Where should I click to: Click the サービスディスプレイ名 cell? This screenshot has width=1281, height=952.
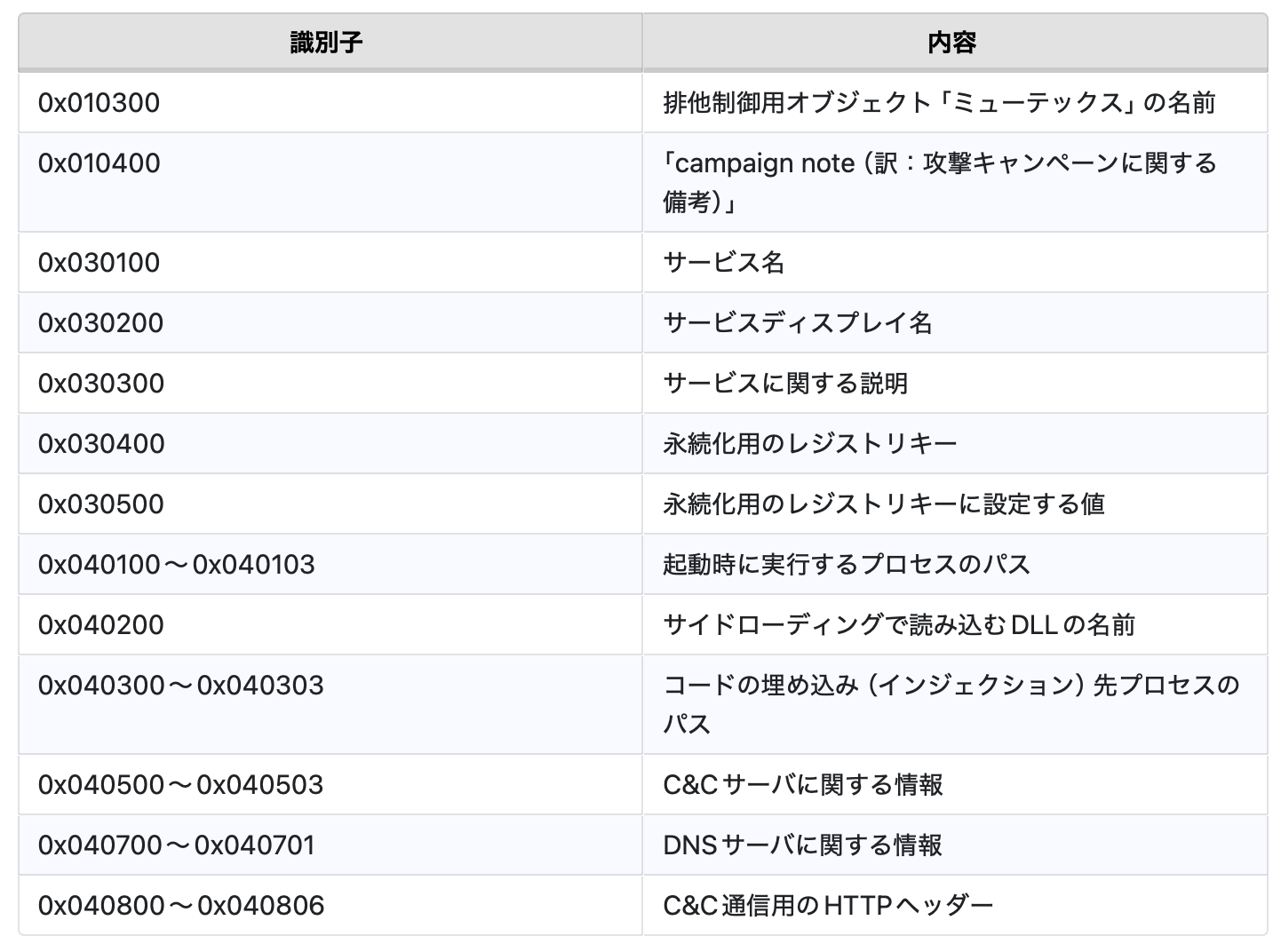(798, 323)
